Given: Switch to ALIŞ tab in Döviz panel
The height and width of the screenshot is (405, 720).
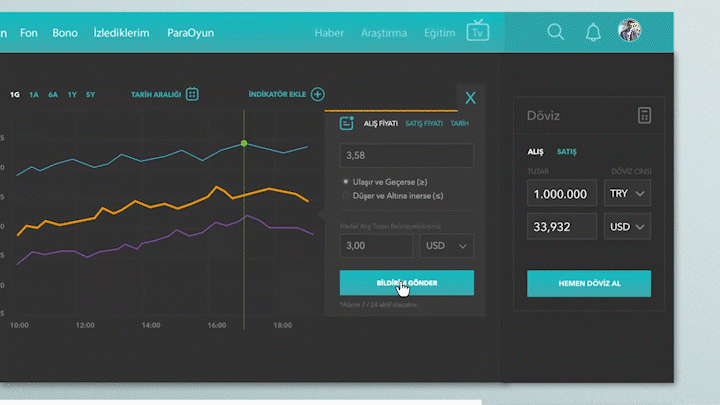Looking at the screenshot, I should [535, 152].
